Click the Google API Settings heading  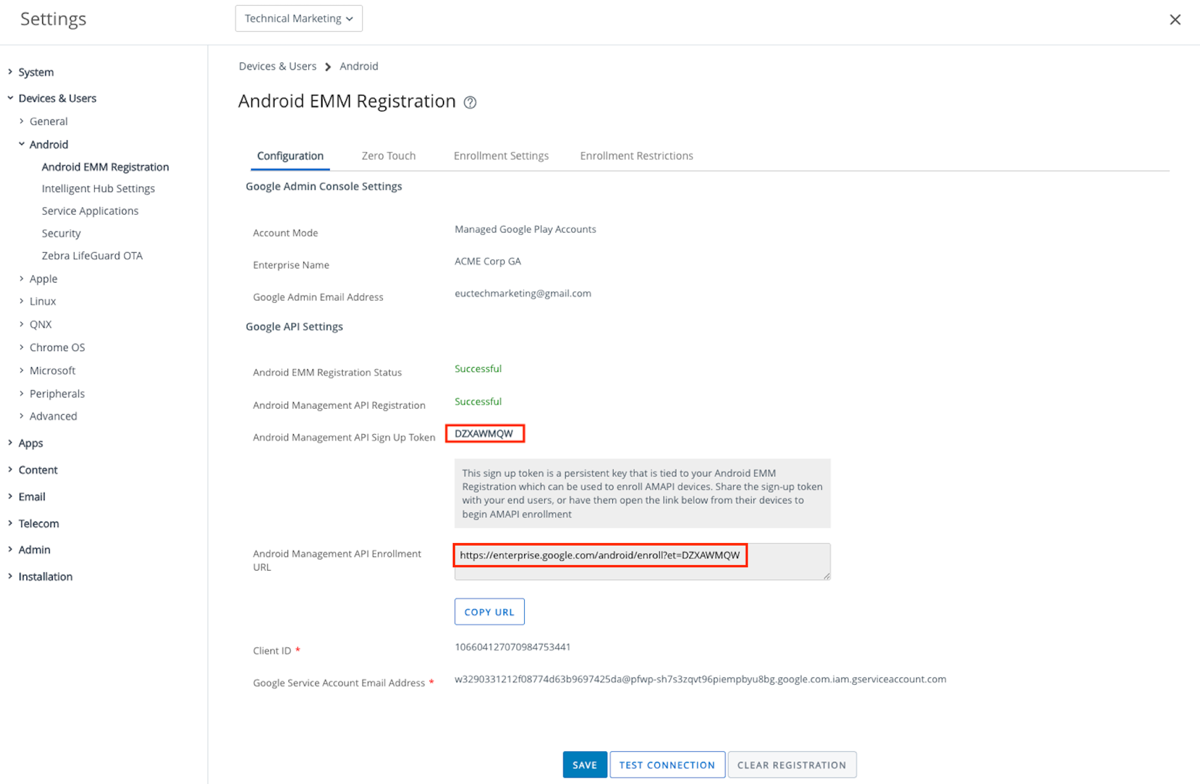click(x=294, y=327)
